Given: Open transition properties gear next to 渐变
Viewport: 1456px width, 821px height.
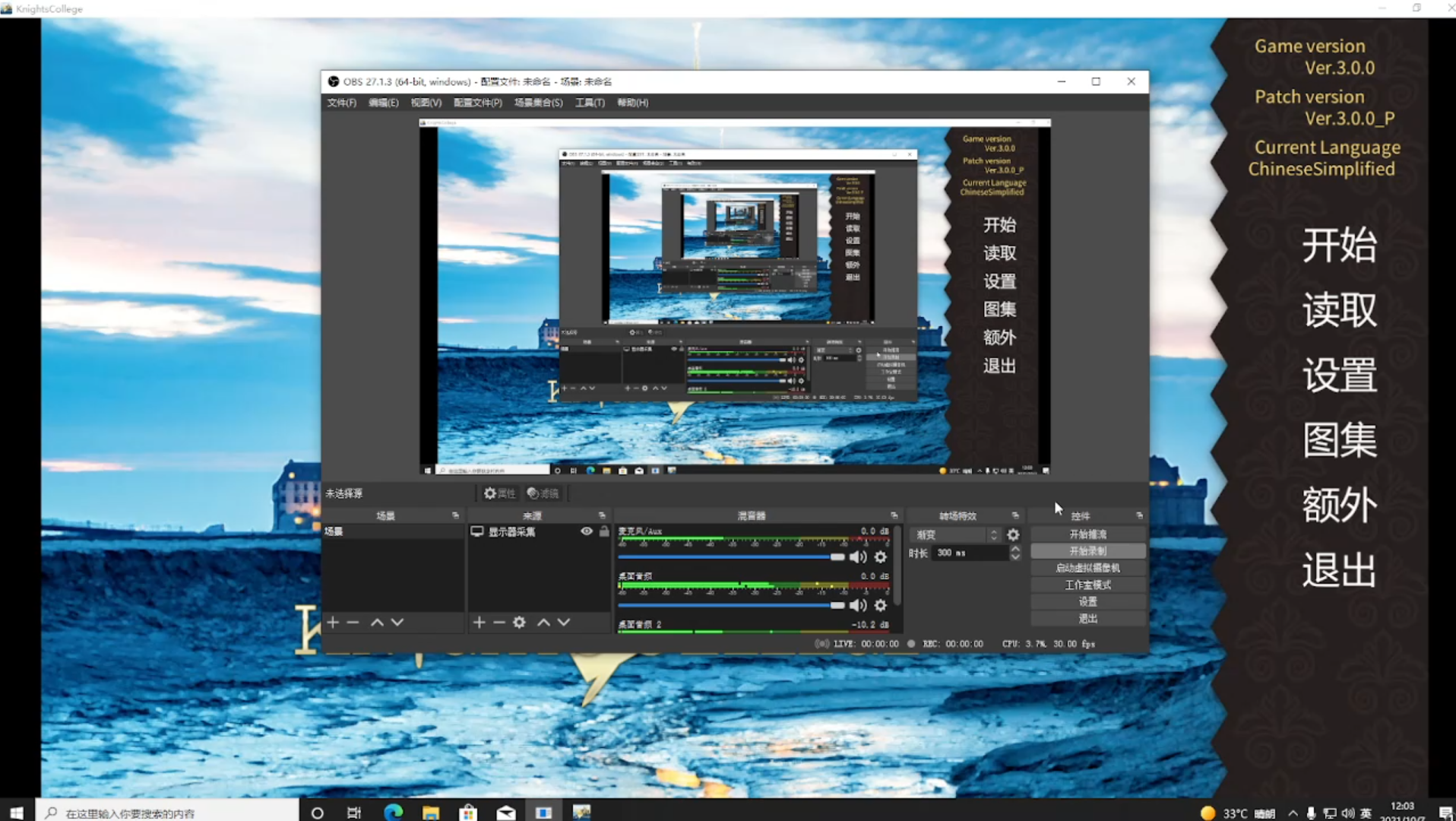Looking at the screenshot, I should (x=1013, y=534).
